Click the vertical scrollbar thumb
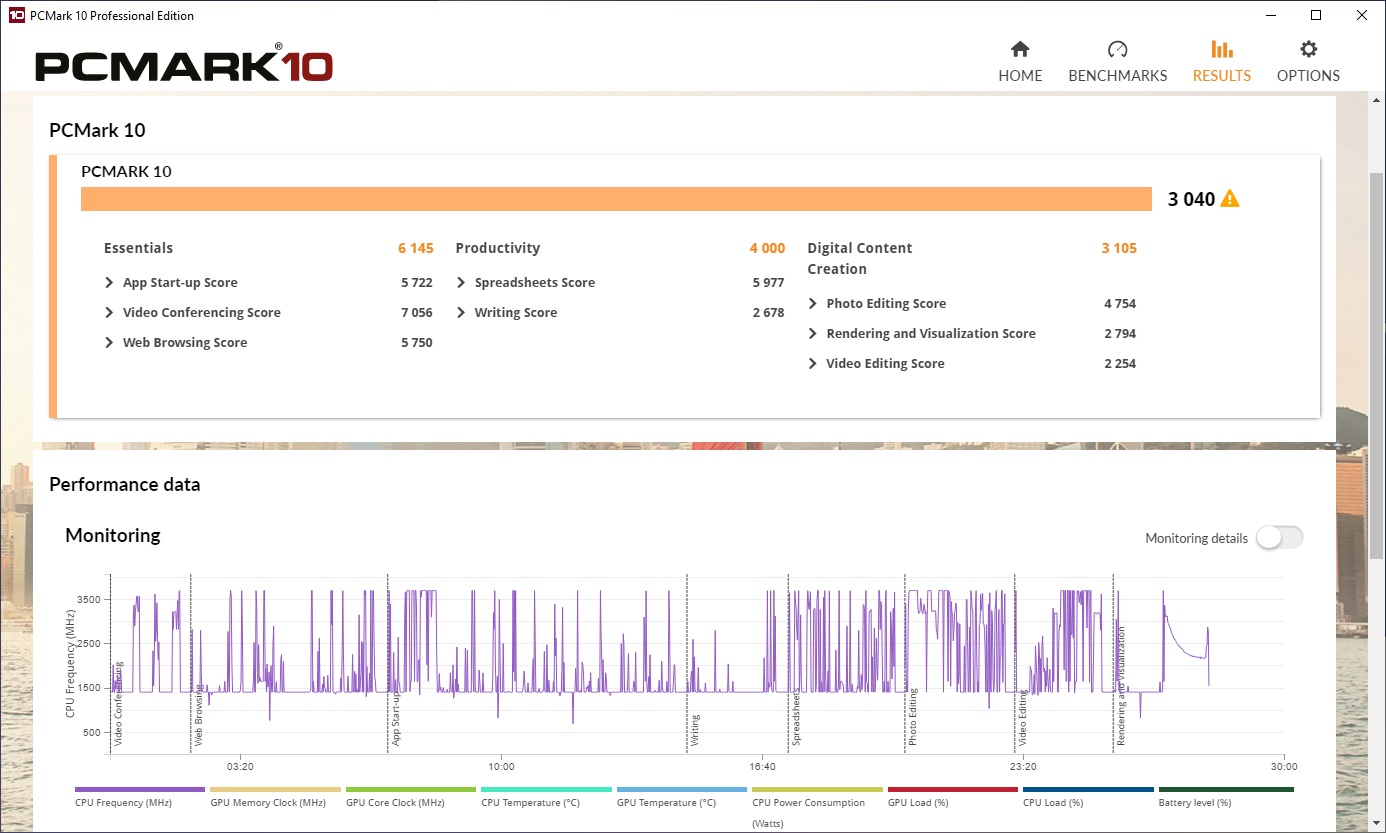1386x833 pixels. 1376,365
